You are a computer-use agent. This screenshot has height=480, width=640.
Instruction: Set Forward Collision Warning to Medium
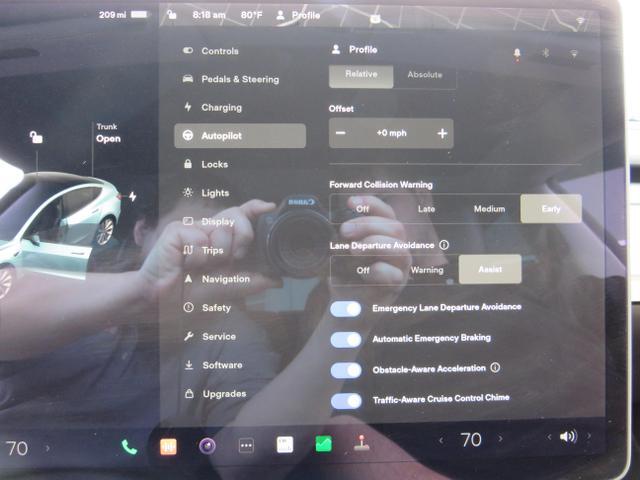pyautogui.click(x=489, y=209)
